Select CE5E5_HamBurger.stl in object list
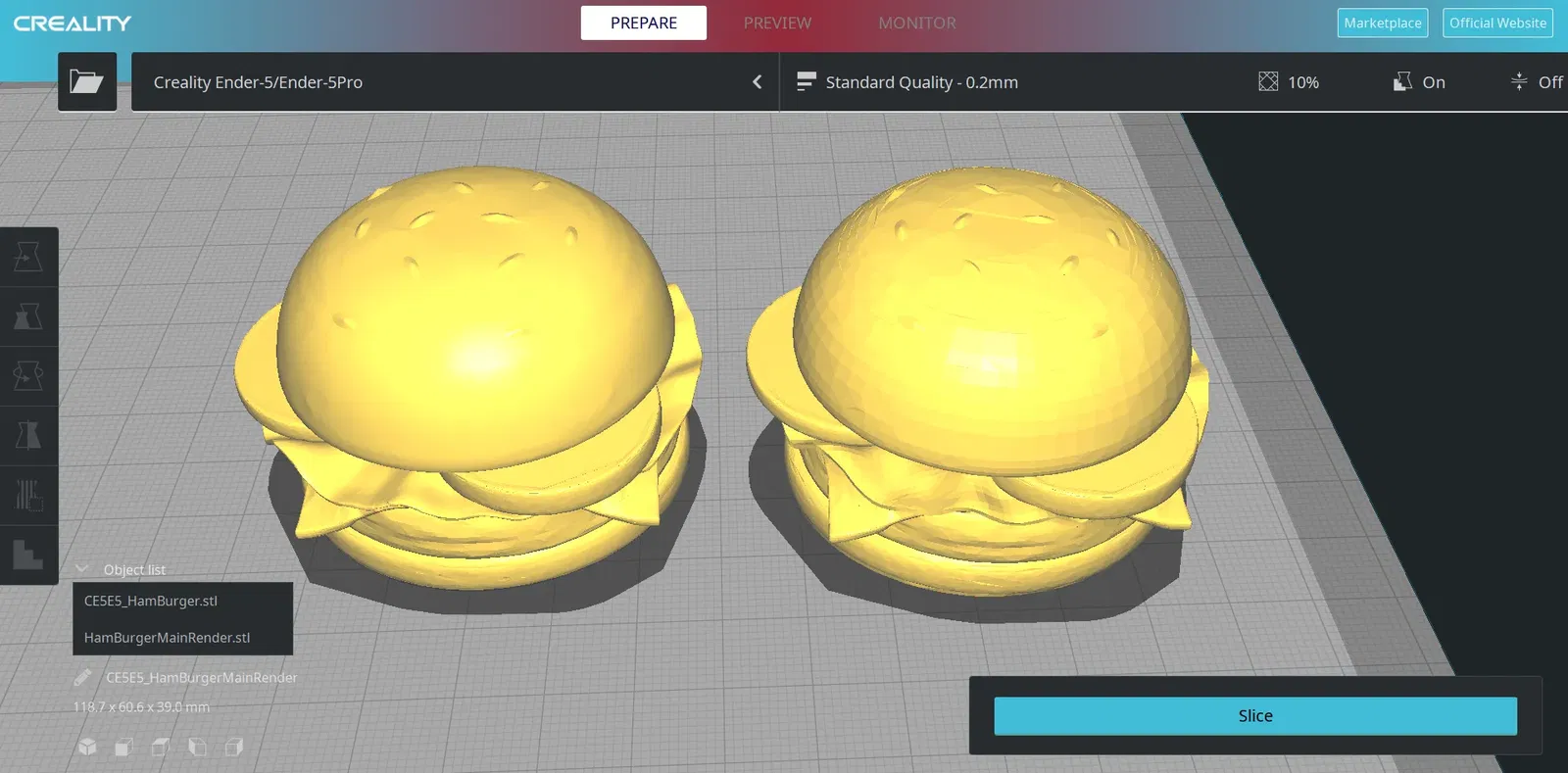Image resolution: width=1568 pixels, height=773 pixels. tap(182, 601)
